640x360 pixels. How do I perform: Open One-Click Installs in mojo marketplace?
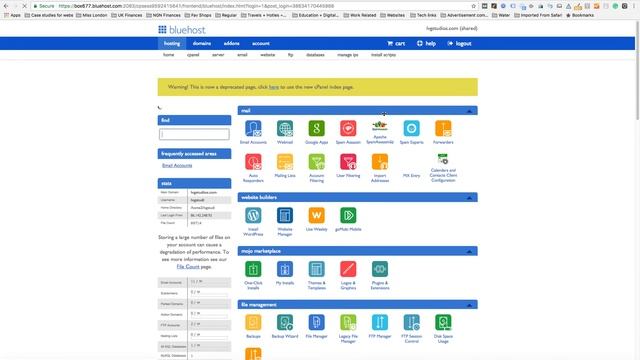[x=253, y=269]
